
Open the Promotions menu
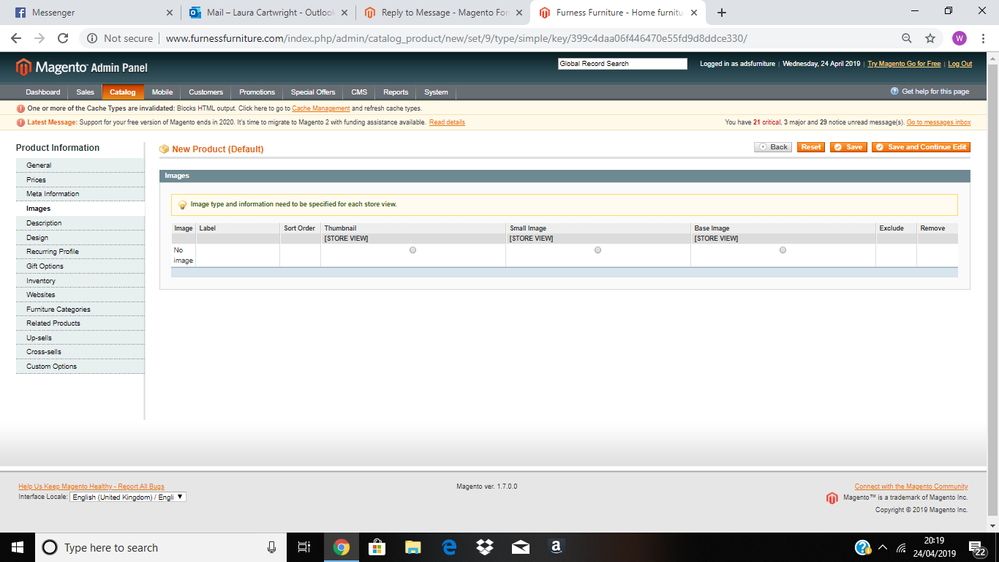(257, 92)
